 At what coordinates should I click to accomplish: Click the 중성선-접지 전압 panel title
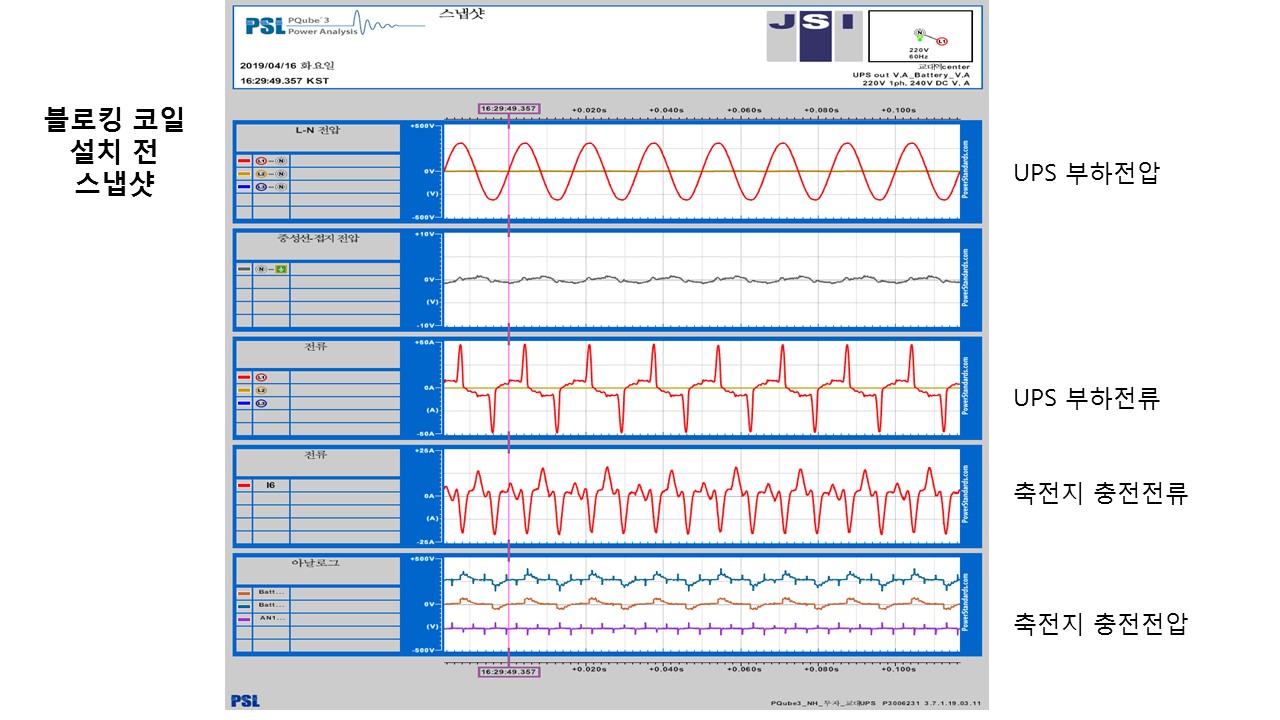317,239
